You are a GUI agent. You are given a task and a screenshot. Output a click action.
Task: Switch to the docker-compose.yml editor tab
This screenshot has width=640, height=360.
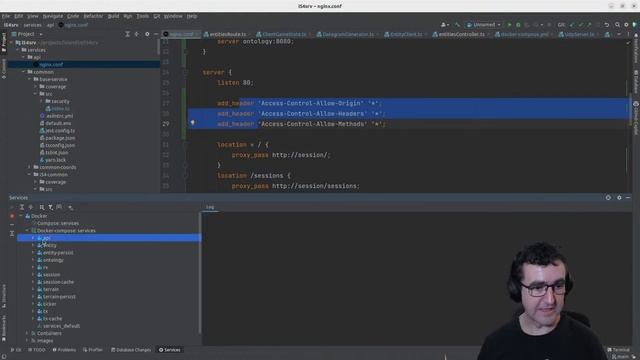tap(522, 34)
